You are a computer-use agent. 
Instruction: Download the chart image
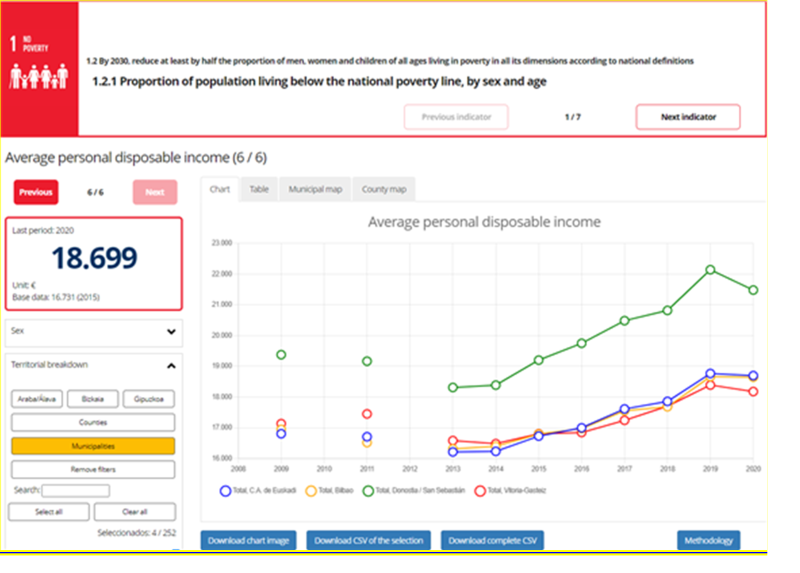pyautogui.click(x=249, y=541)
